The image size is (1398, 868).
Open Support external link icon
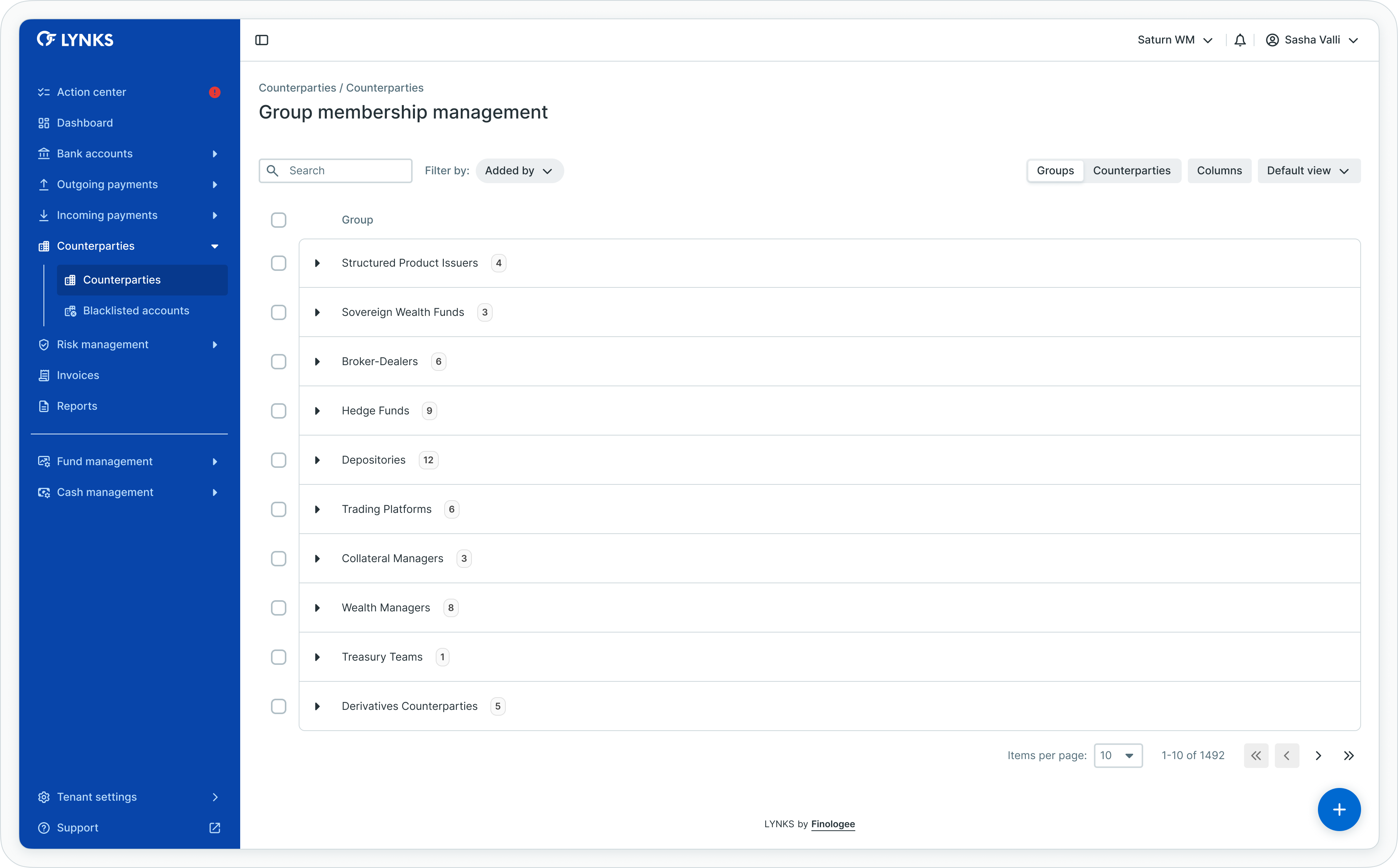(215, 828)
